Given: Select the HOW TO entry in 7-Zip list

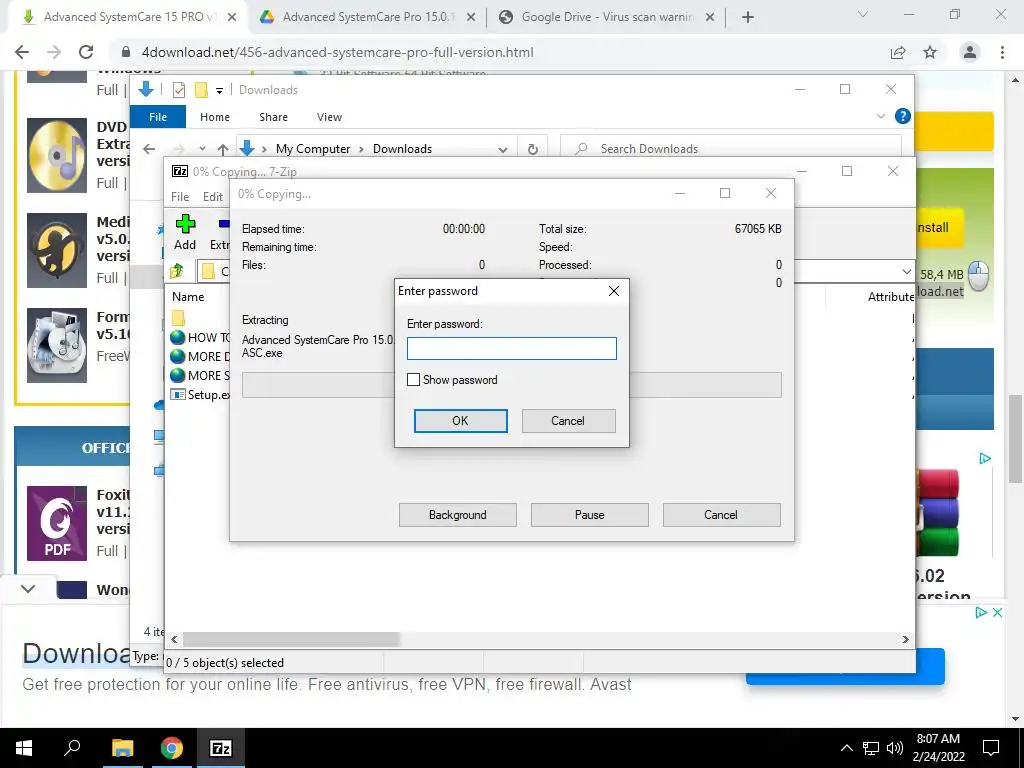Looking at the screenshot, I should tap(200, 338).
